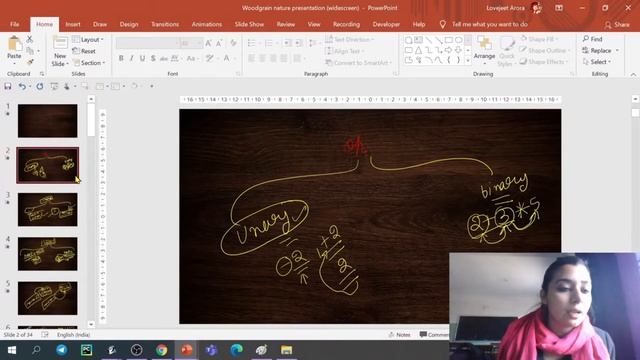
Task: Choose the right arrow shape in gallery
Action: pyautogui.click(x=449, y=50)
